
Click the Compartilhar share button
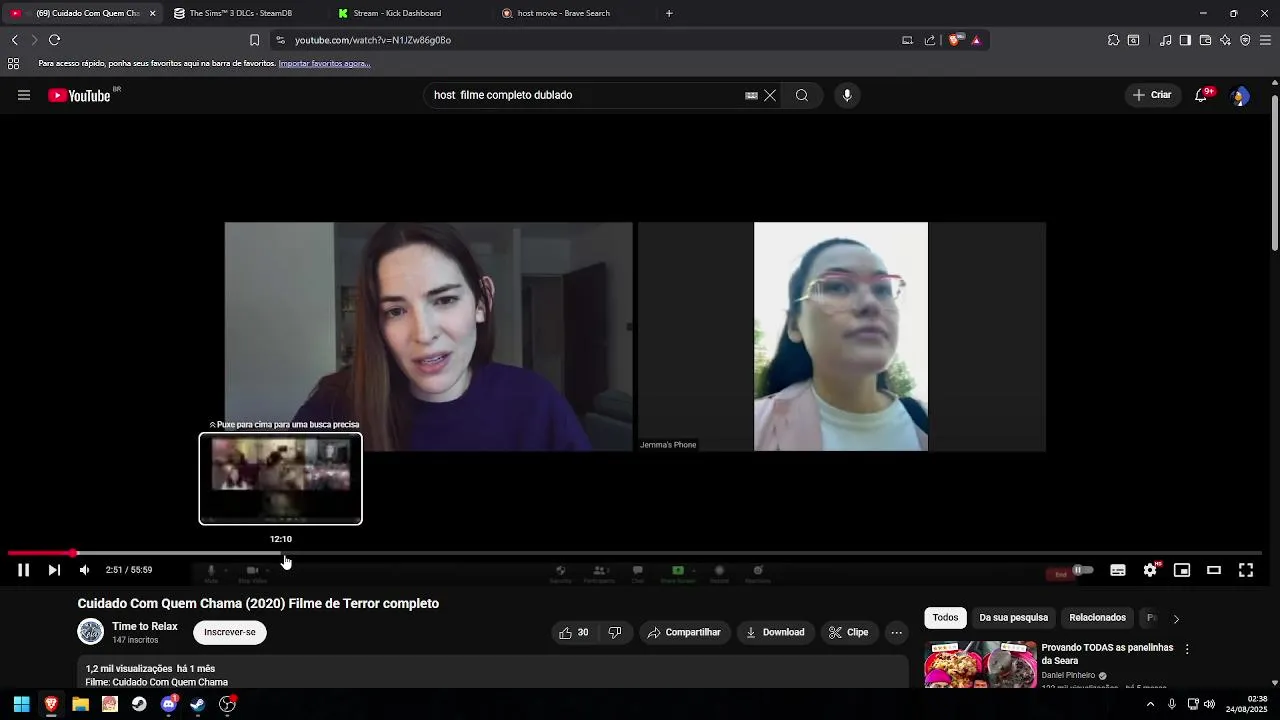[684, 632]
